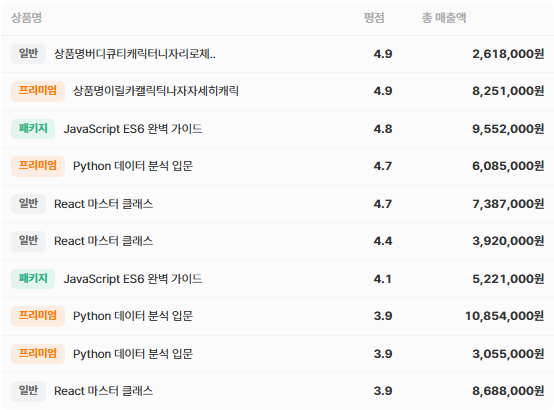Select the 10,854,000원 revenue cell
Viewport: 554px width, 410px height.
[x=505, y=316]
